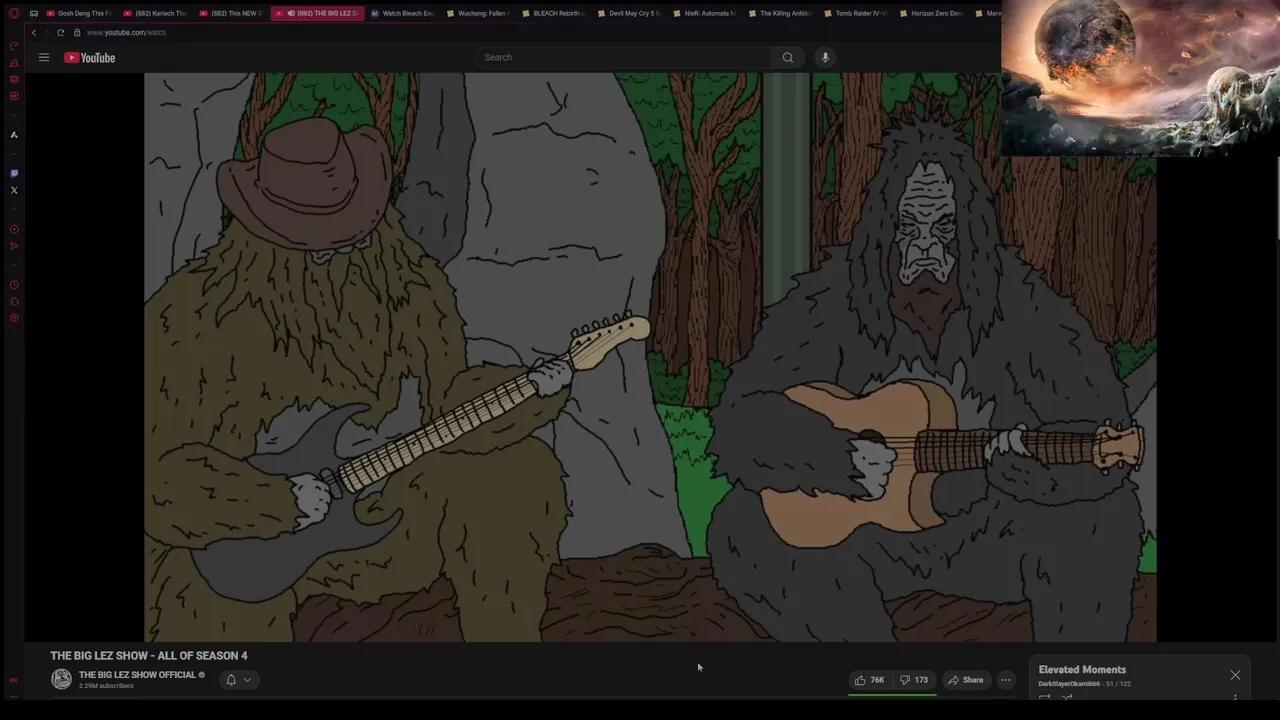Switch to the The Killing Antidote tab
This screenshot has height=720, width=1280.
coord(780,13)
